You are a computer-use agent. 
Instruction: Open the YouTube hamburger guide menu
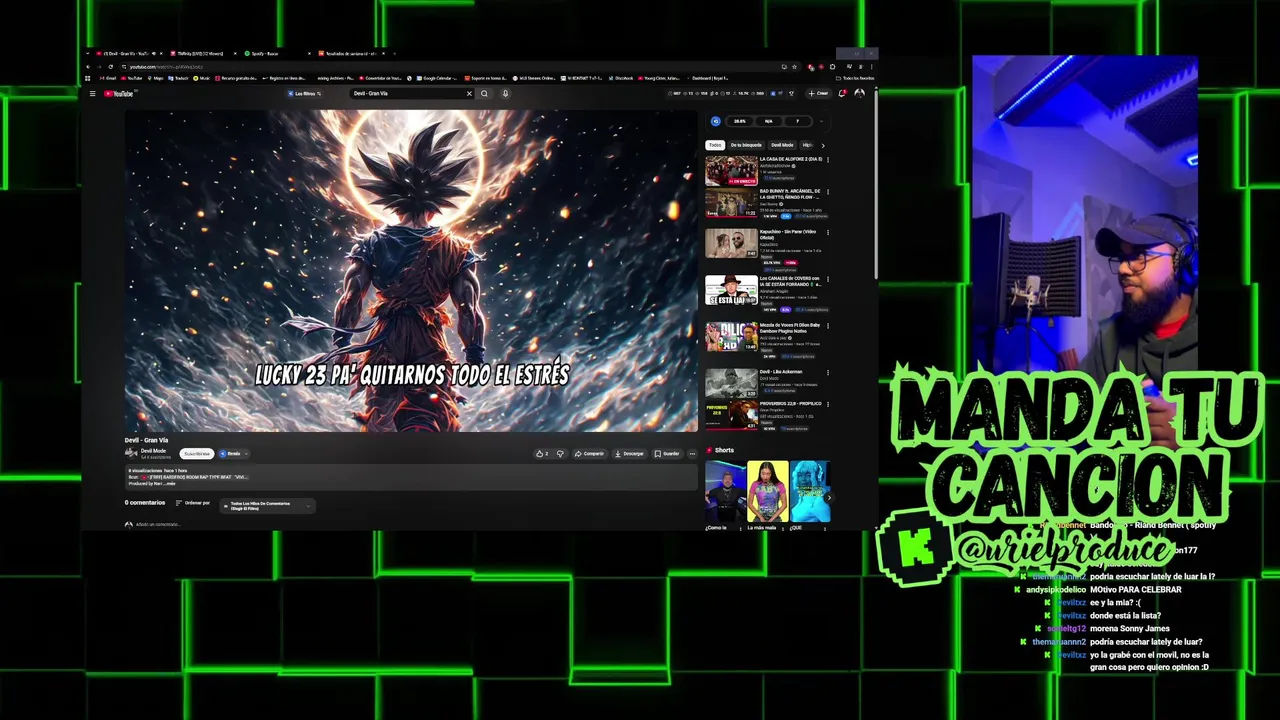(x=92, y=94)
